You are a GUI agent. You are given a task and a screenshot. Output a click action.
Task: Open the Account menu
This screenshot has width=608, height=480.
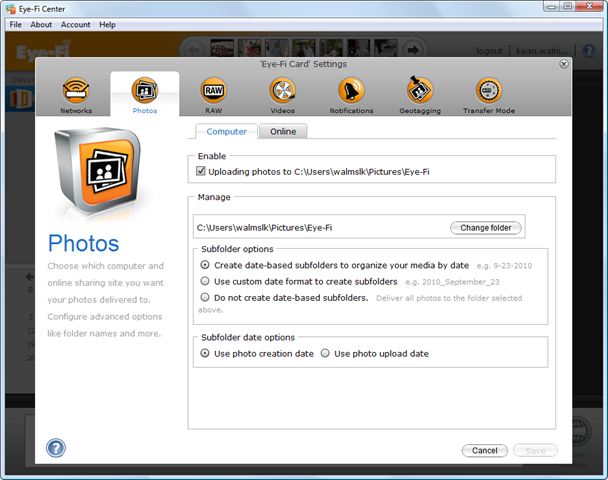(x=75, y=24)
